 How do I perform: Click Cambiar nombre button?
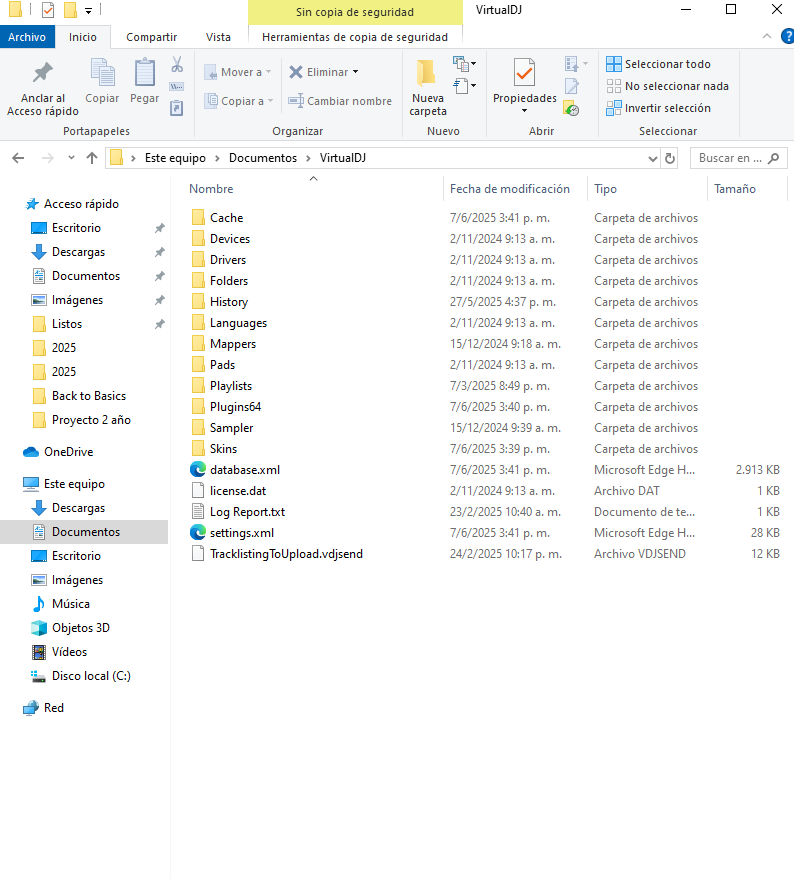(340, 101)
